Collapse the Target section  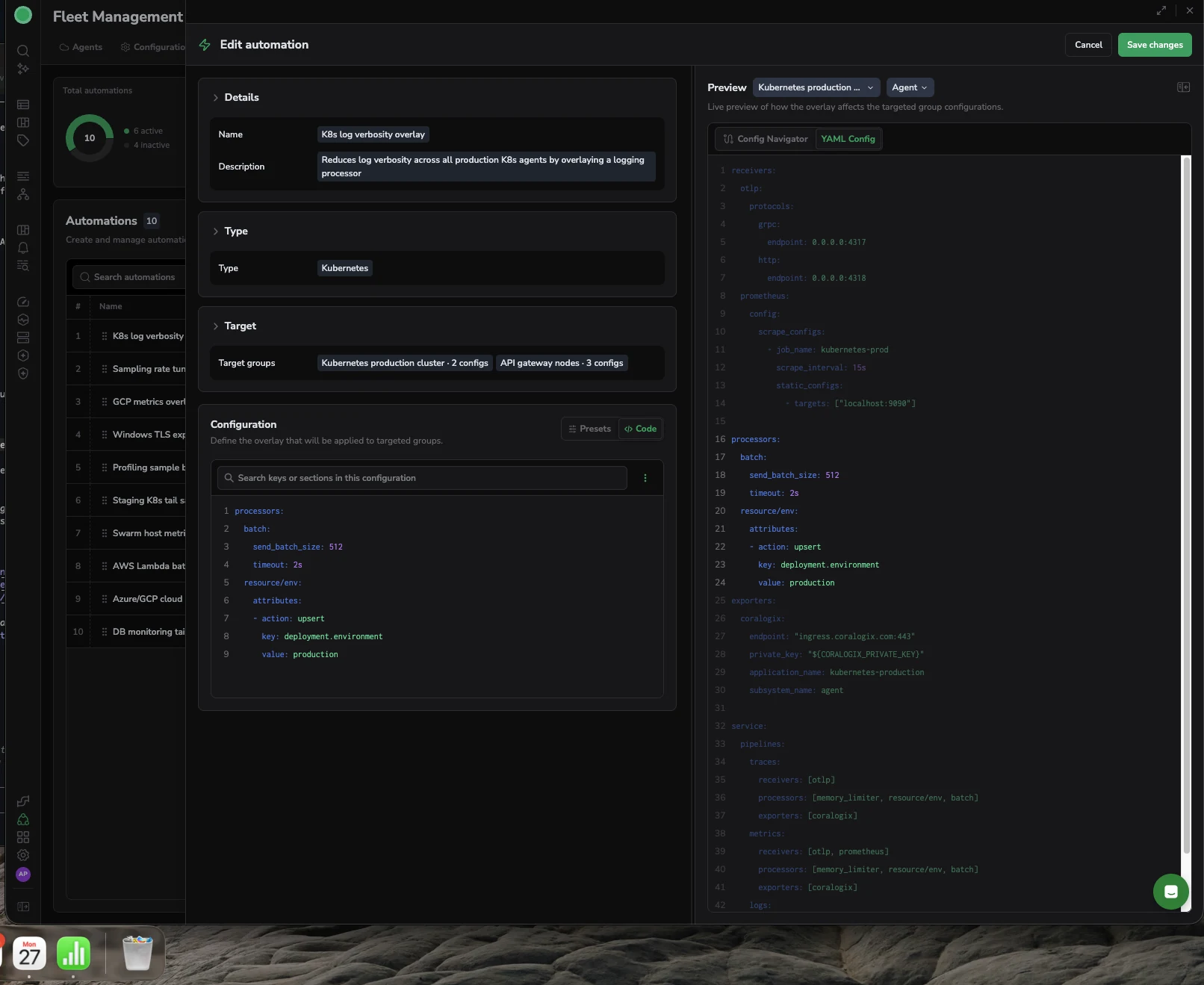[216, 326]
